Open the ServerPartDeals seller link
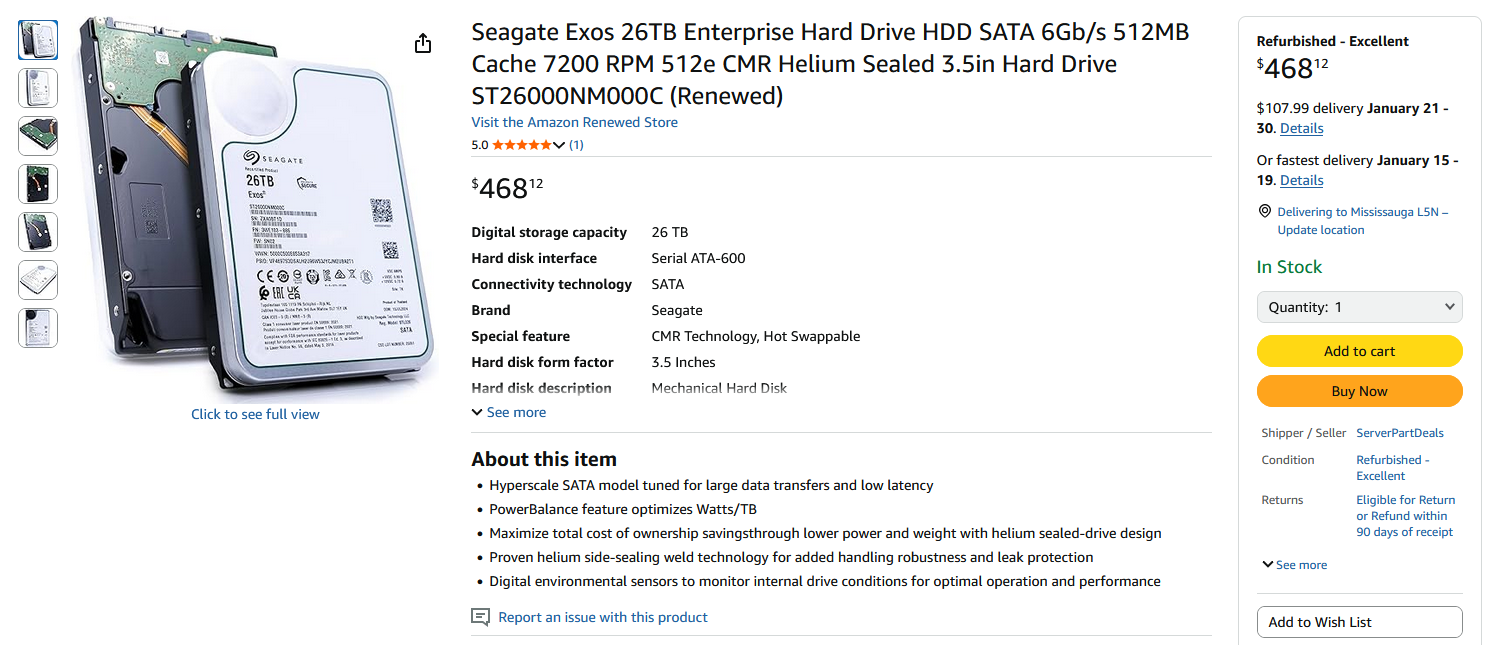 [1399, 433]
